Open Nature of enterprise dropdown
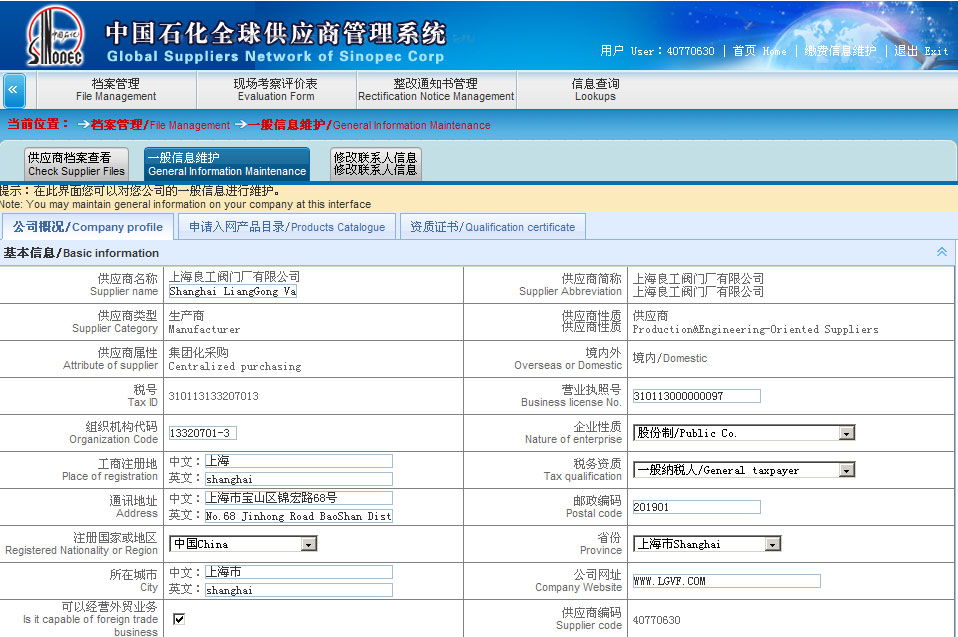Viewport: 958px width, 637px height. [846, 433]
